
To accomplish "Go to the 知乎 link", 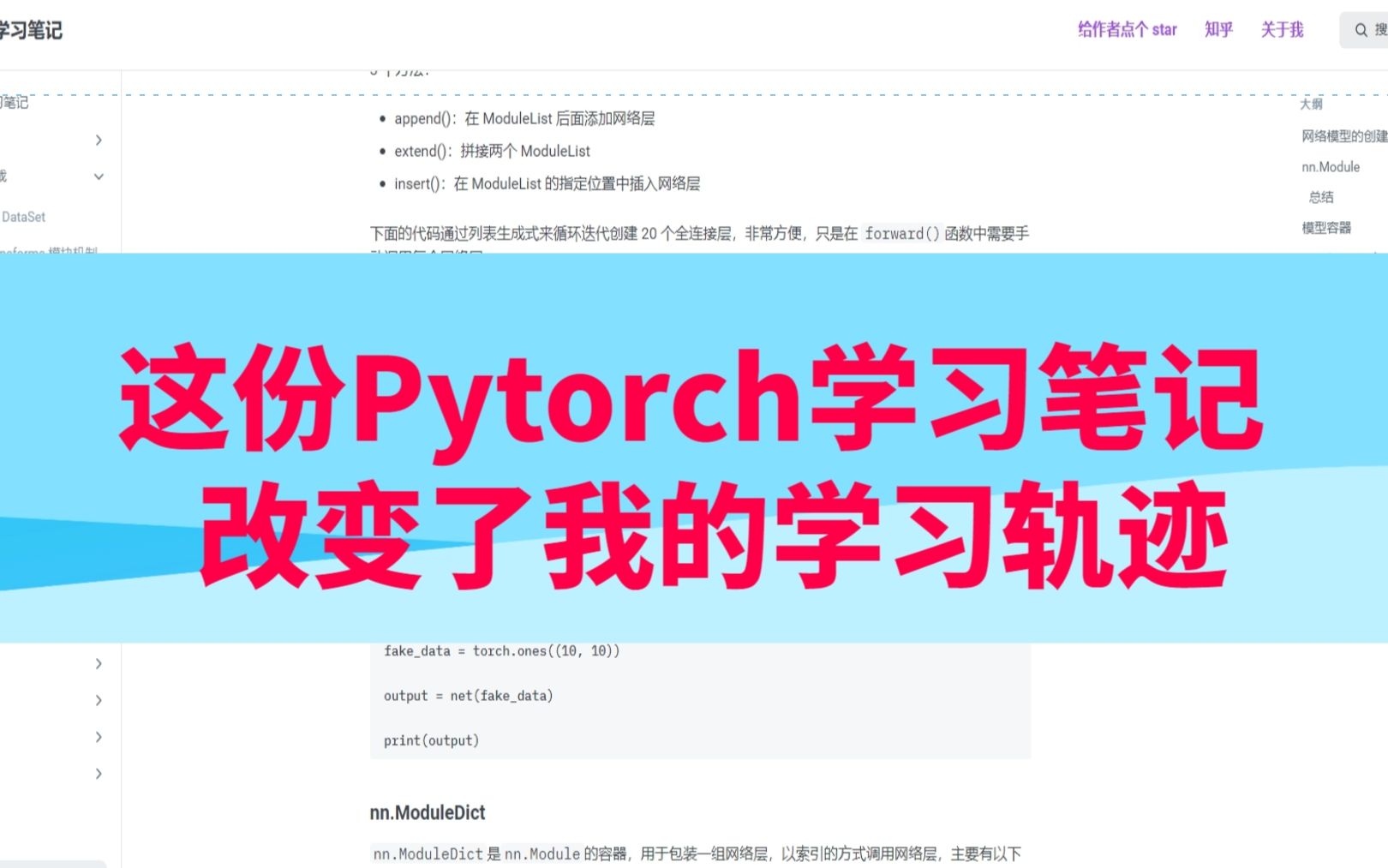I will click(1218, 30).
